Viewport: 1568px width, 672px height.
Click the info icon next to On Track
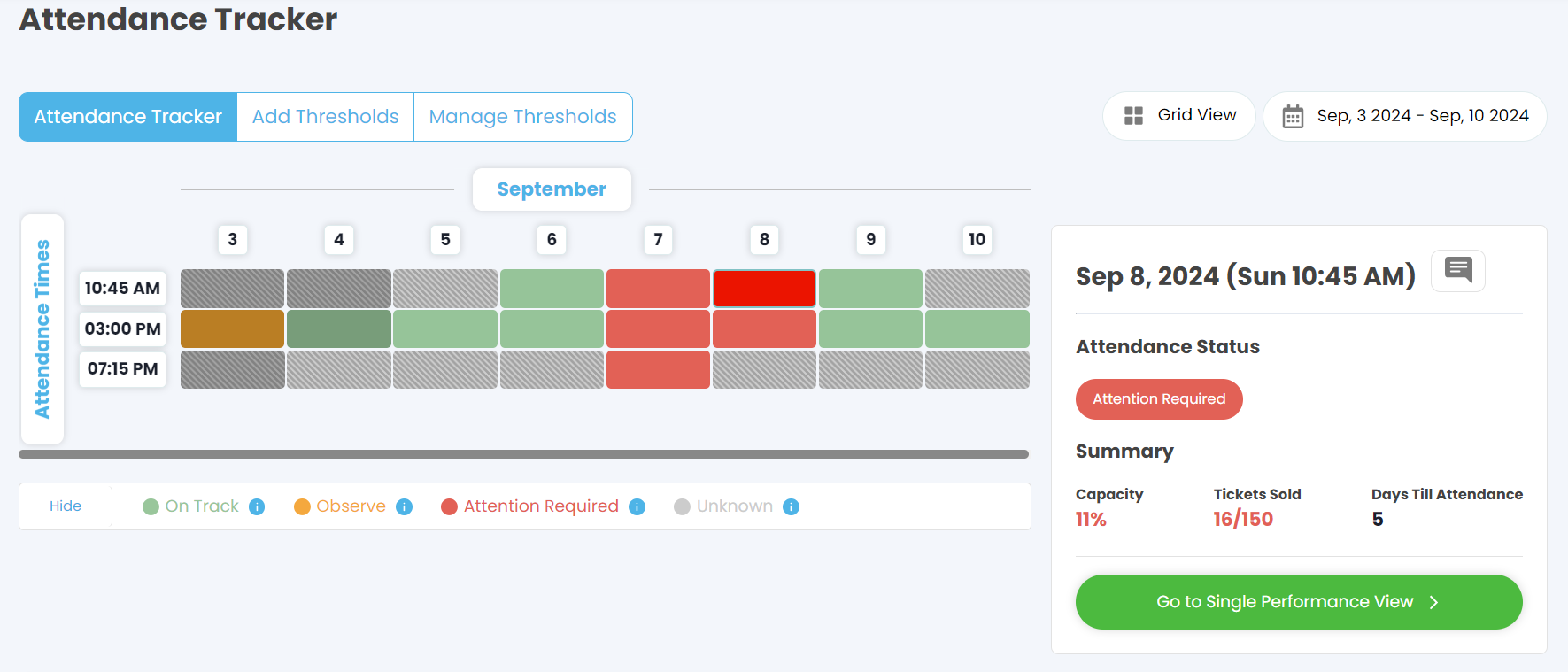tap(257, 506)
